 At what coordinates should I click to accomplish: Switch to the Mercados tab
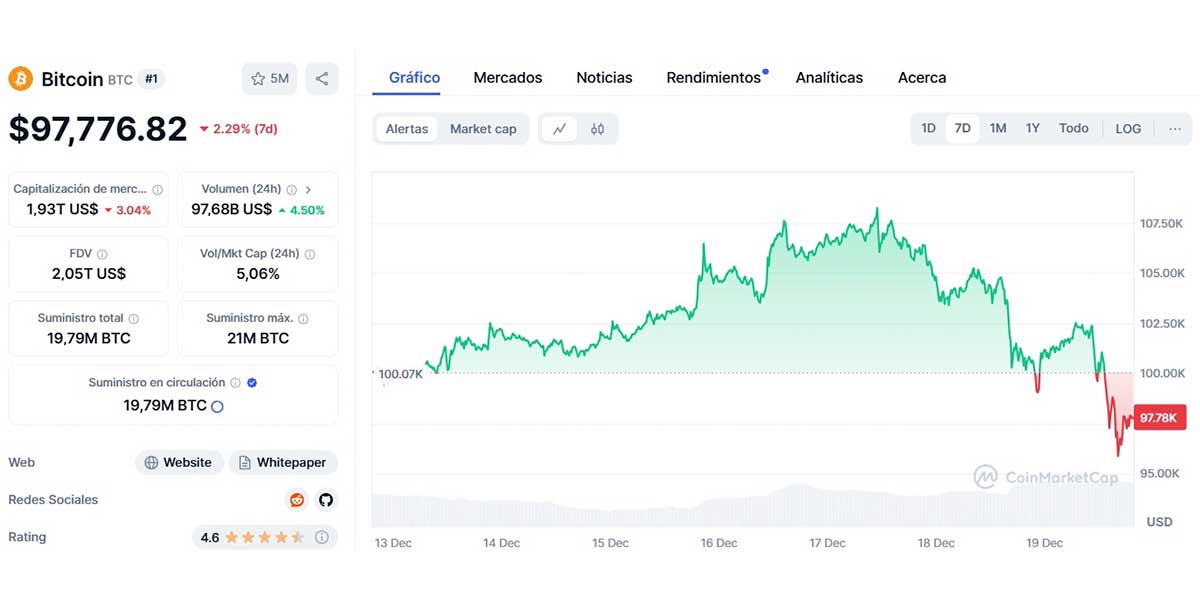click(508, 78)
